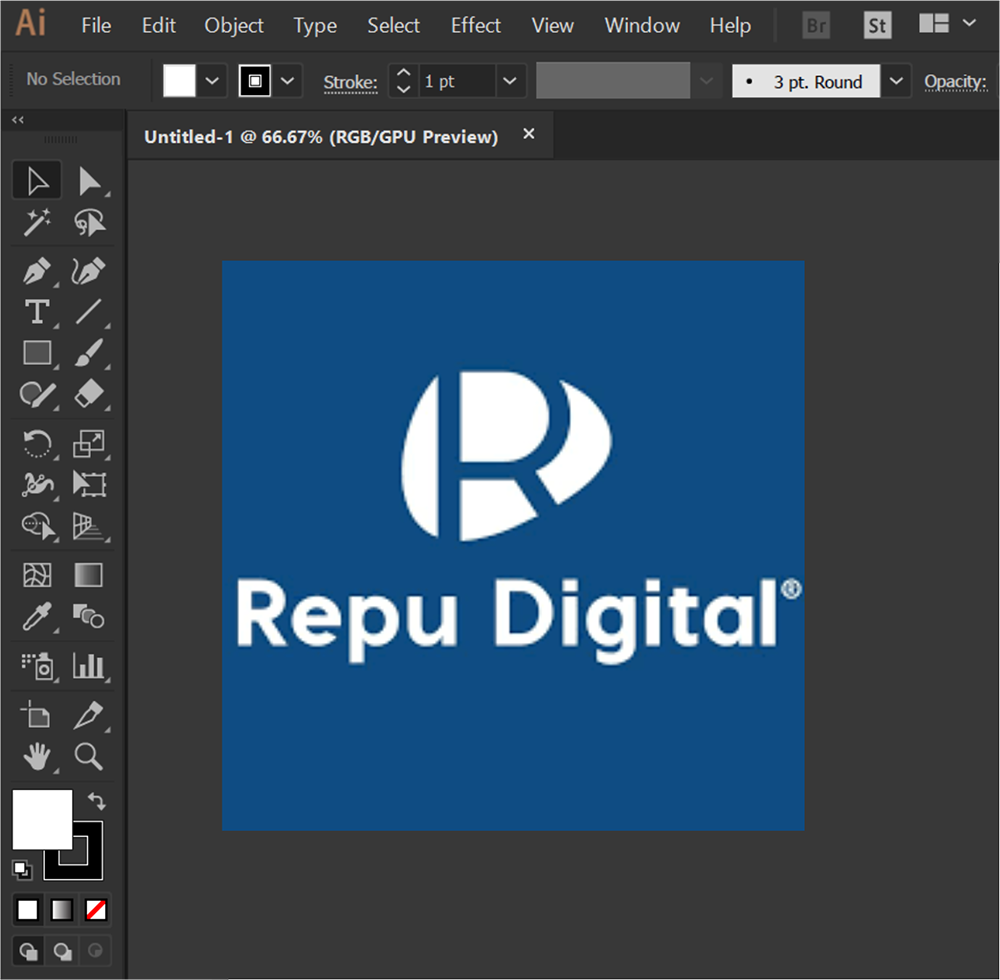Enable Draw Inside mode
1000x980 pixels.
click(x=95, y=951)
